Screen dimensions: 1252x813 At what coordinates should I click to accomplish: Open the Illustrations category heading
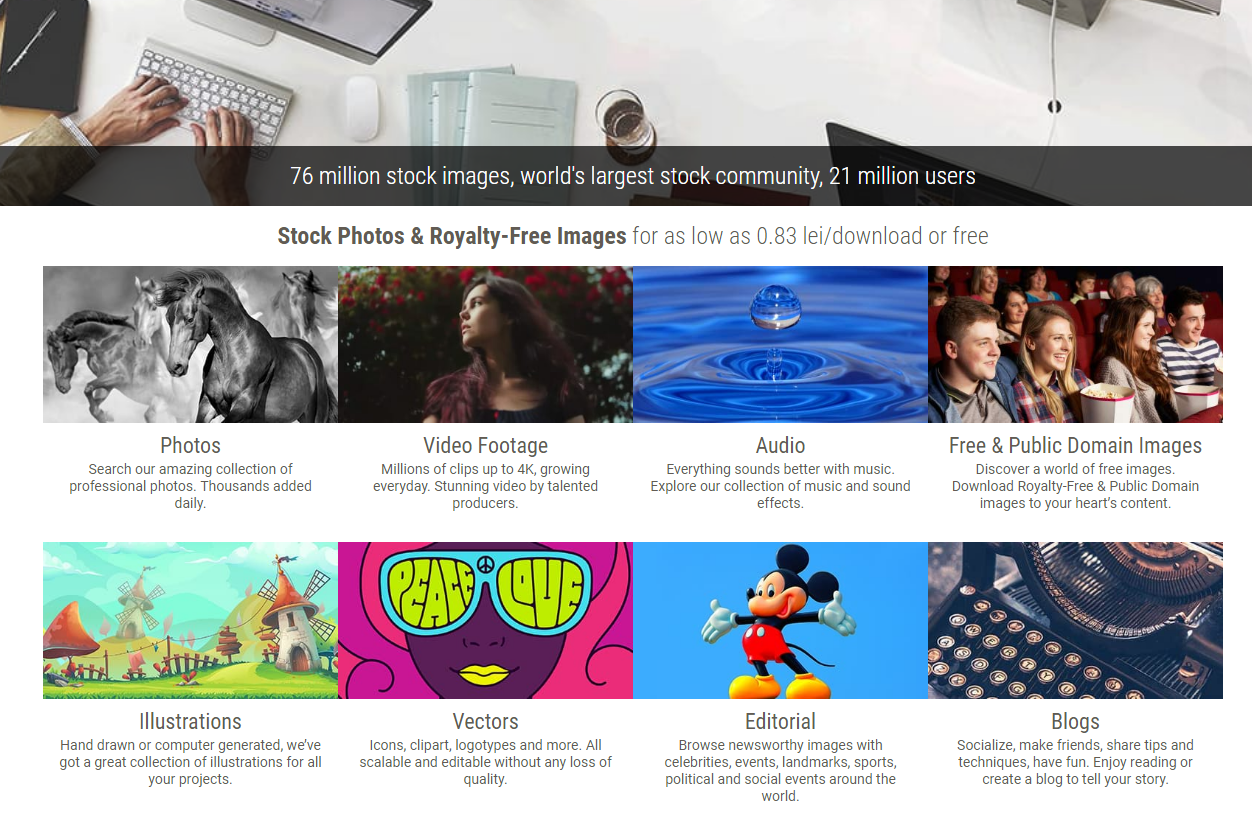point(190,721)
